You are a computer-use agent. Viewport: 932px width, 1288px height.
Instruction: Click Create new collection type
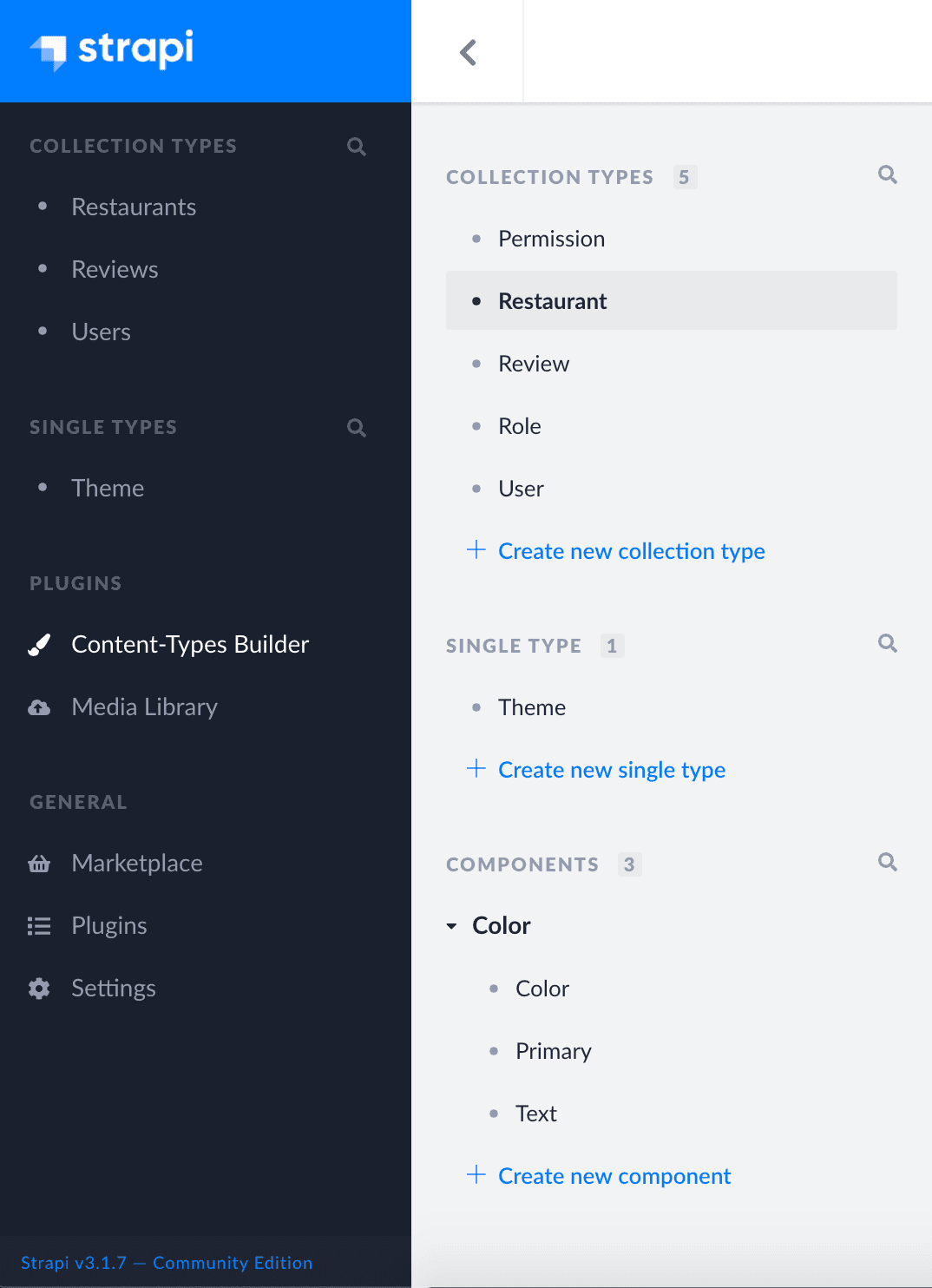[631, 551]
